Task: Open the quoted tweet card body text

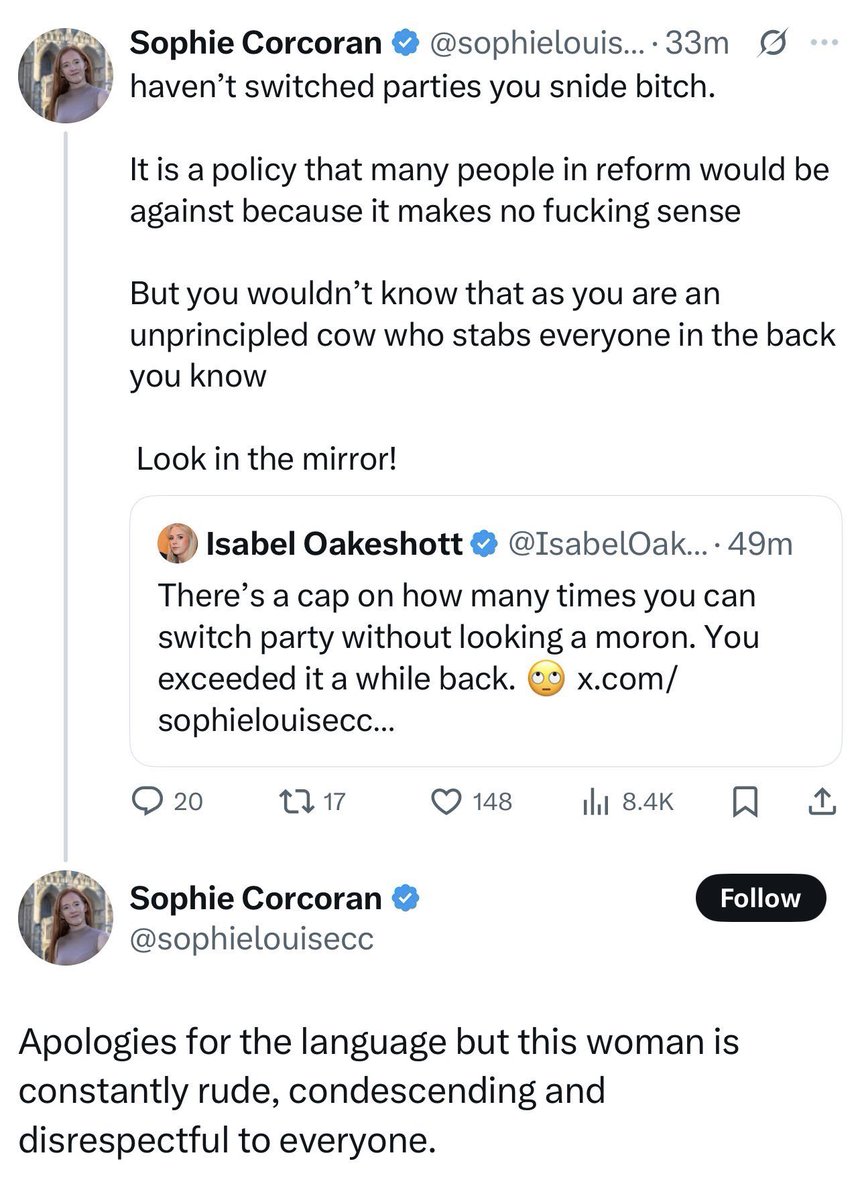Action: point(458,657)
